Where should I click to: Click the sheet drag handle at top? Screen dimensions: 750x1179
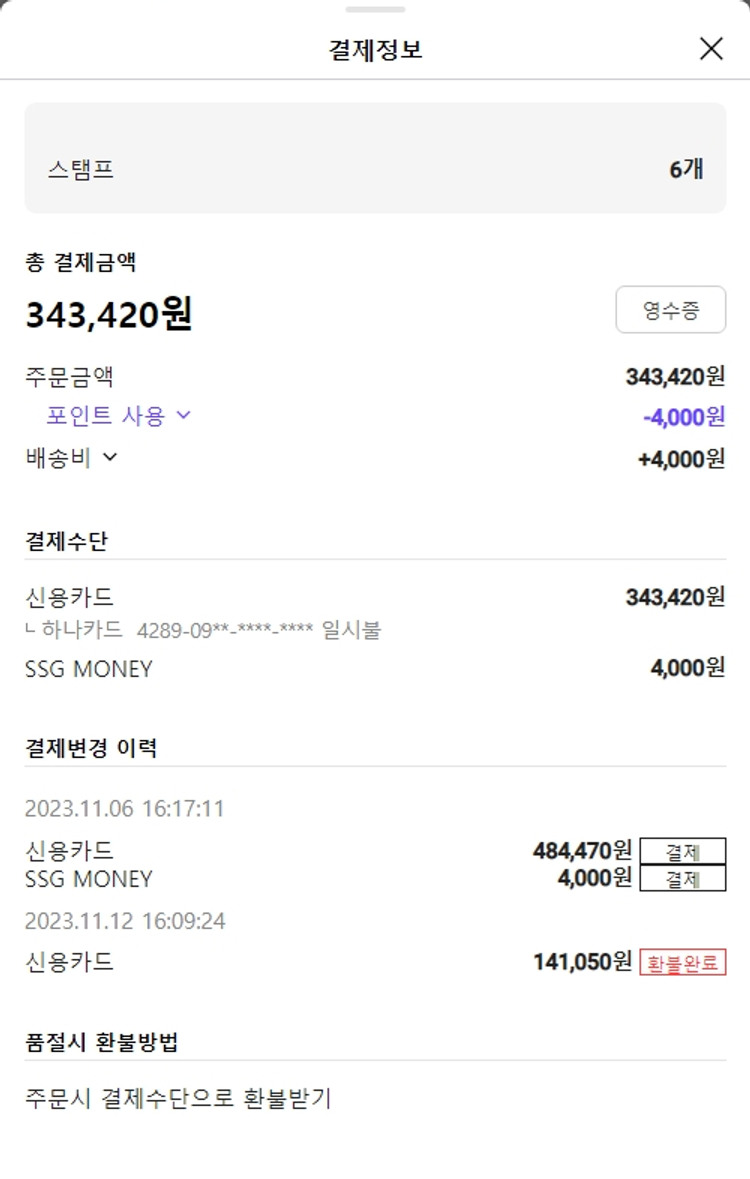click(x=375, y=10)
